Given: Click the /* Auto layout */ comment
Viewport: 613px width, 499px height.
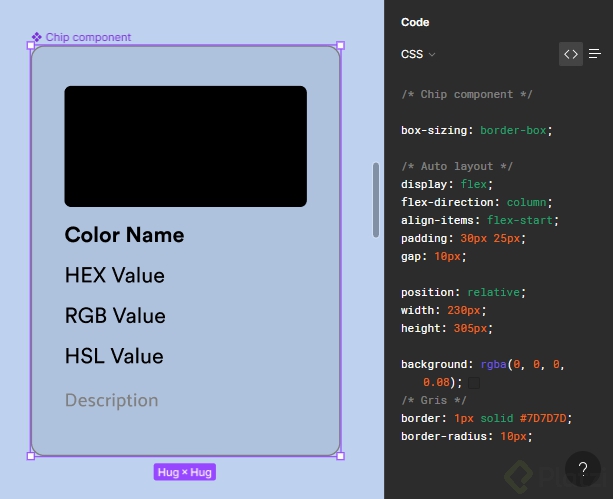Looking at the screenshot, I should (457, 166).
